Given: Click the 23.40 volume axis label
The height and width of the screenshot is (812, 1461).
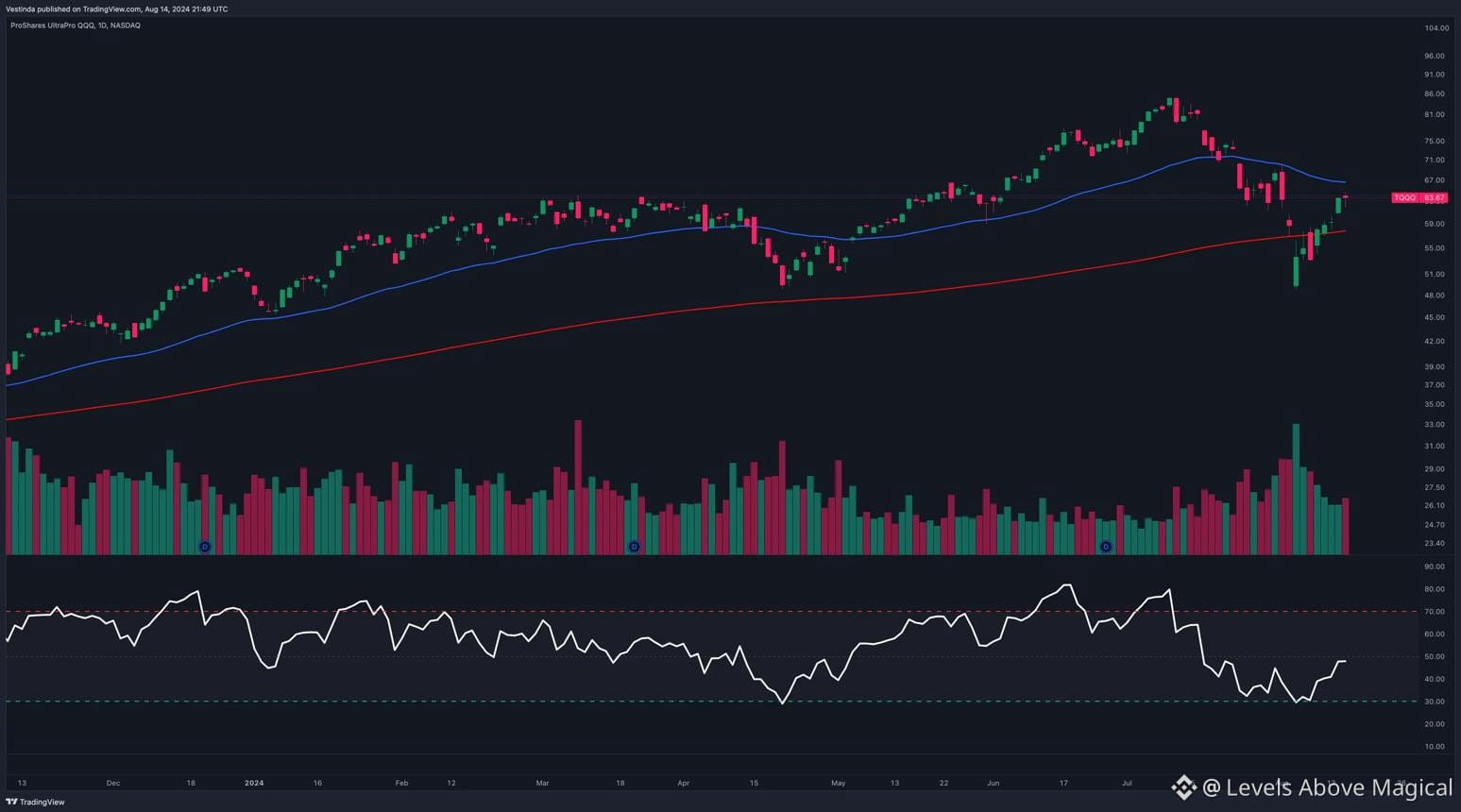Looking at the screenshot, I should 1436,543.
